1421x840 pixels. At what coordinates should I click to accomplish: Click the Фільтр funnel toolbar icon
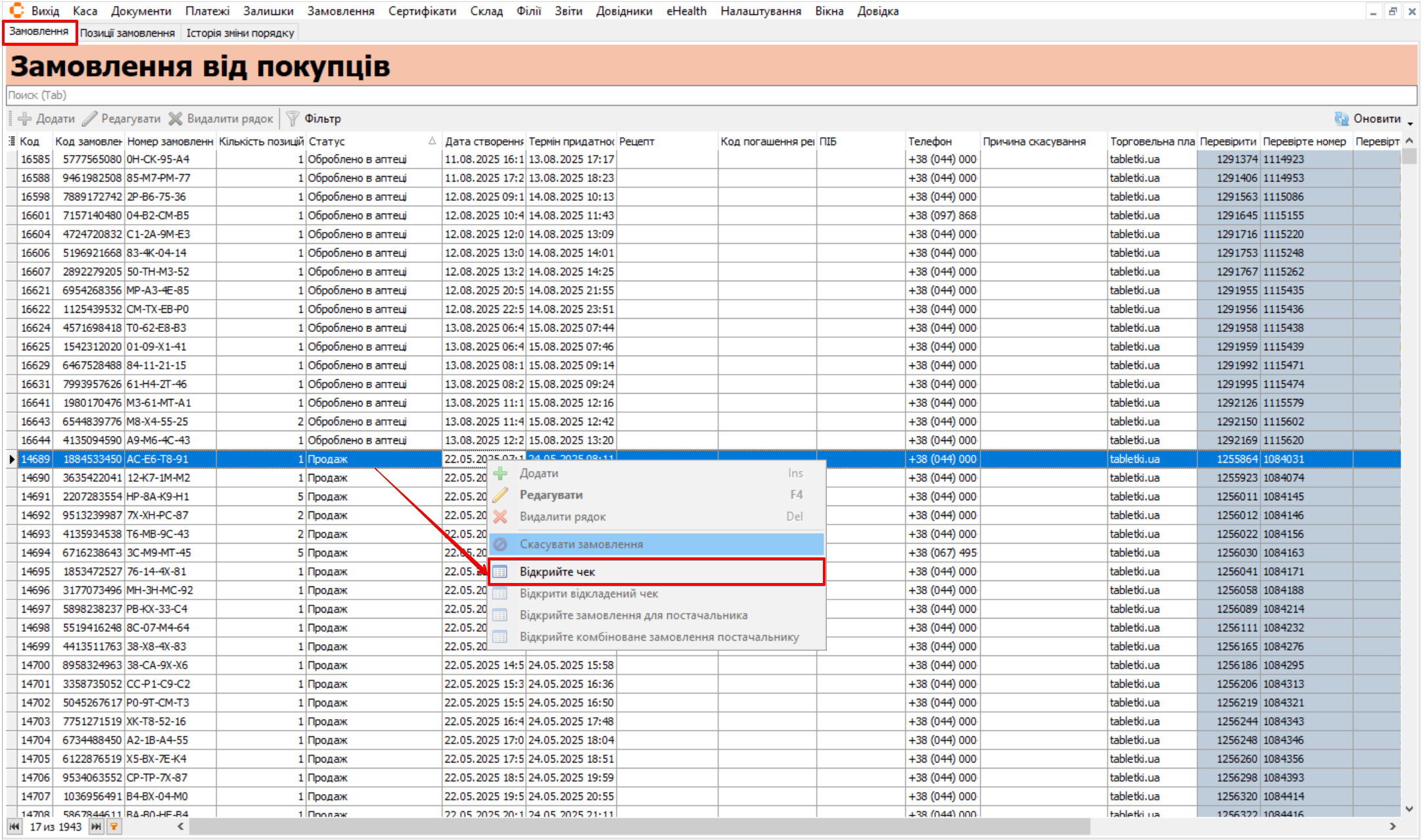[293, 119]
